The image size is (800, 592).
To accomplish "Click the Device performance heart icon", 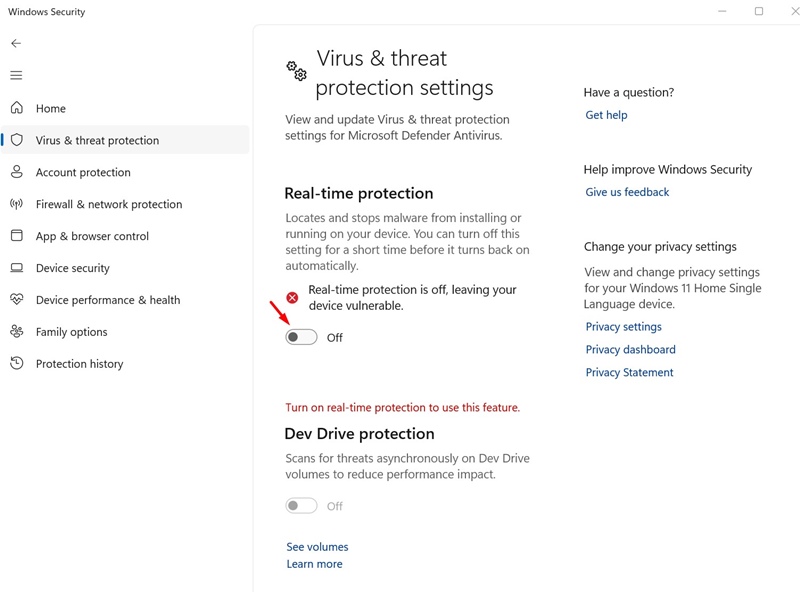I will point(17,300).
